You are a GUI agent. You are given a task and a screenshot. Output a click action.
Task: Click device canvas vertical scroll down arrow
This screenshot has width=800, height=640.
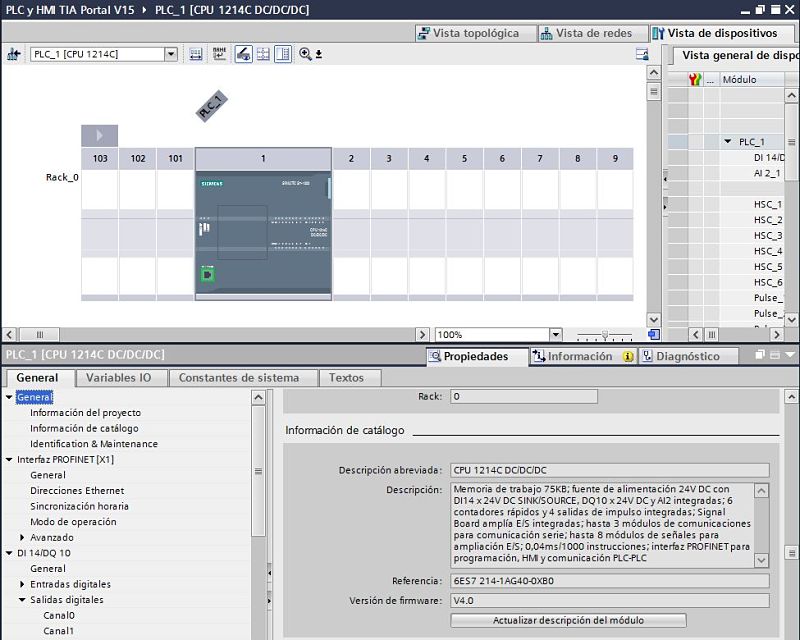tap(654, 319)
